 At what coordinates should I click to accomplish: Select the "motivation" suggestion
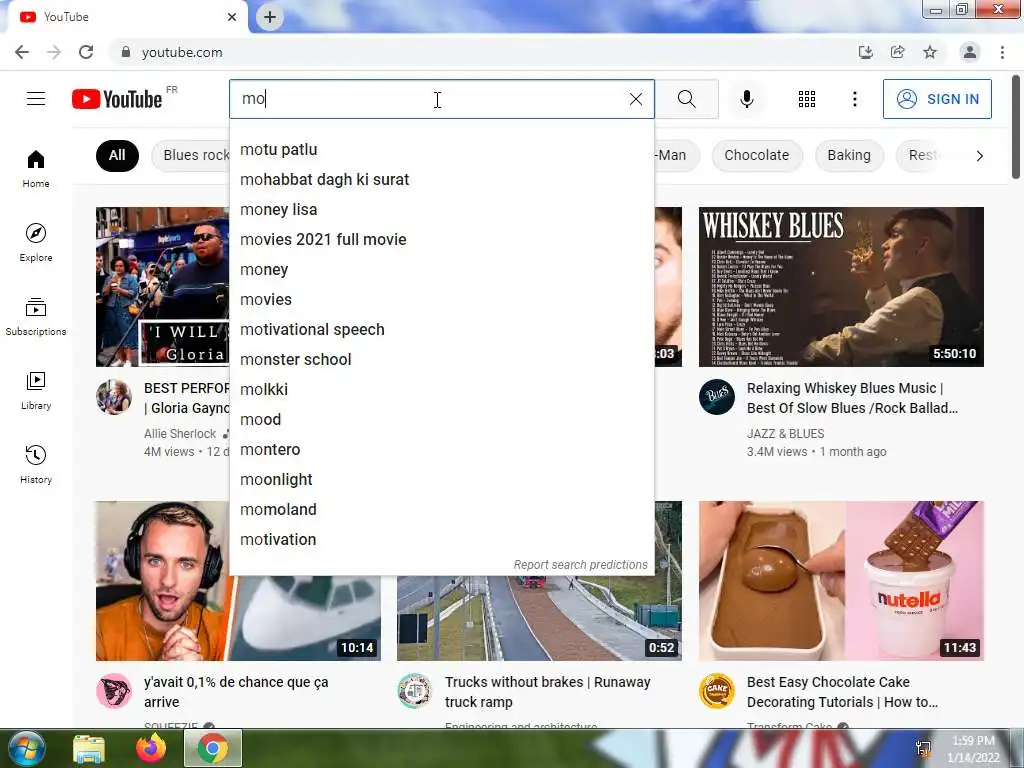441,540
